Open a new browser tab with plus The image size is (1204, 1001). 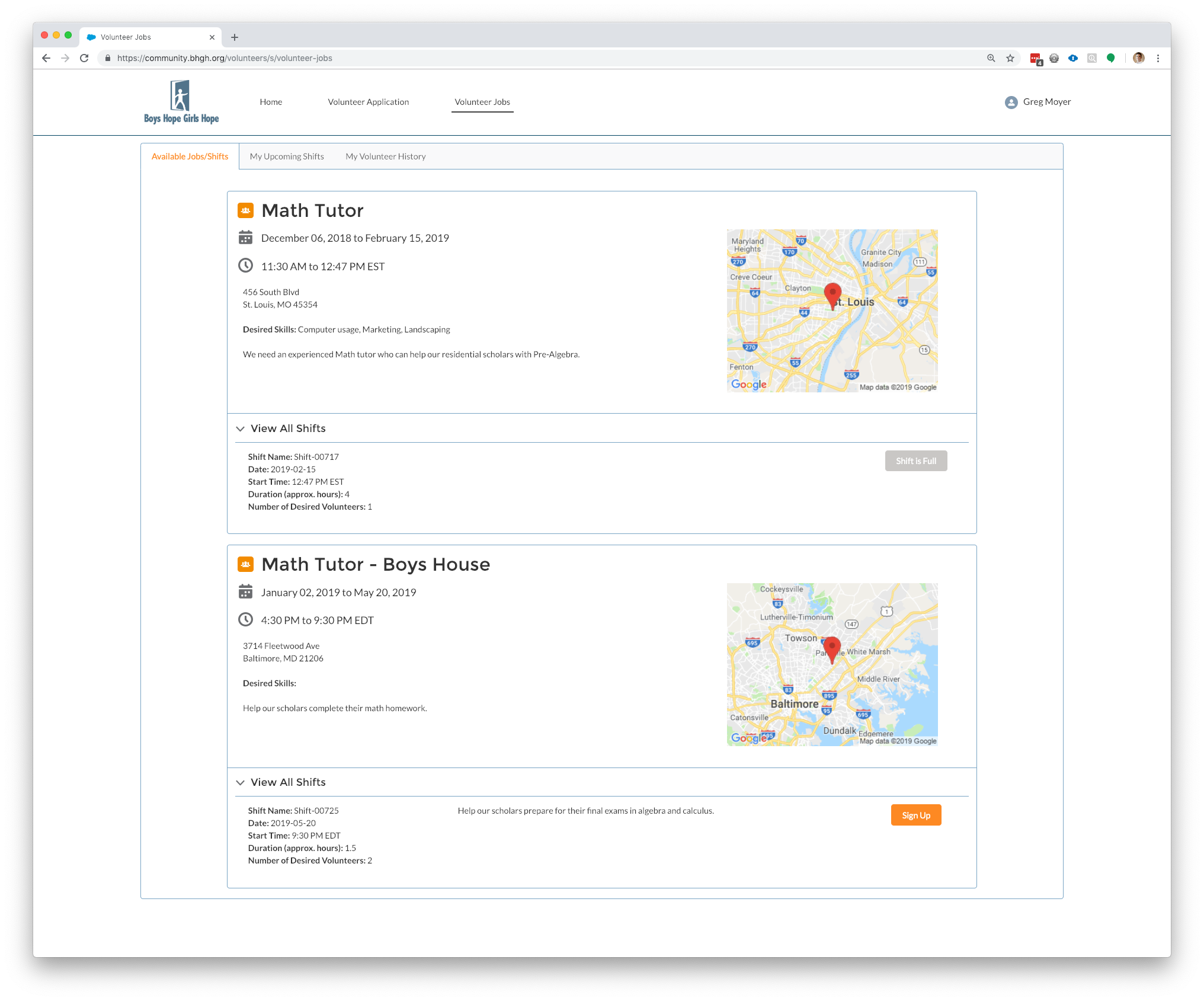[235, 37]
